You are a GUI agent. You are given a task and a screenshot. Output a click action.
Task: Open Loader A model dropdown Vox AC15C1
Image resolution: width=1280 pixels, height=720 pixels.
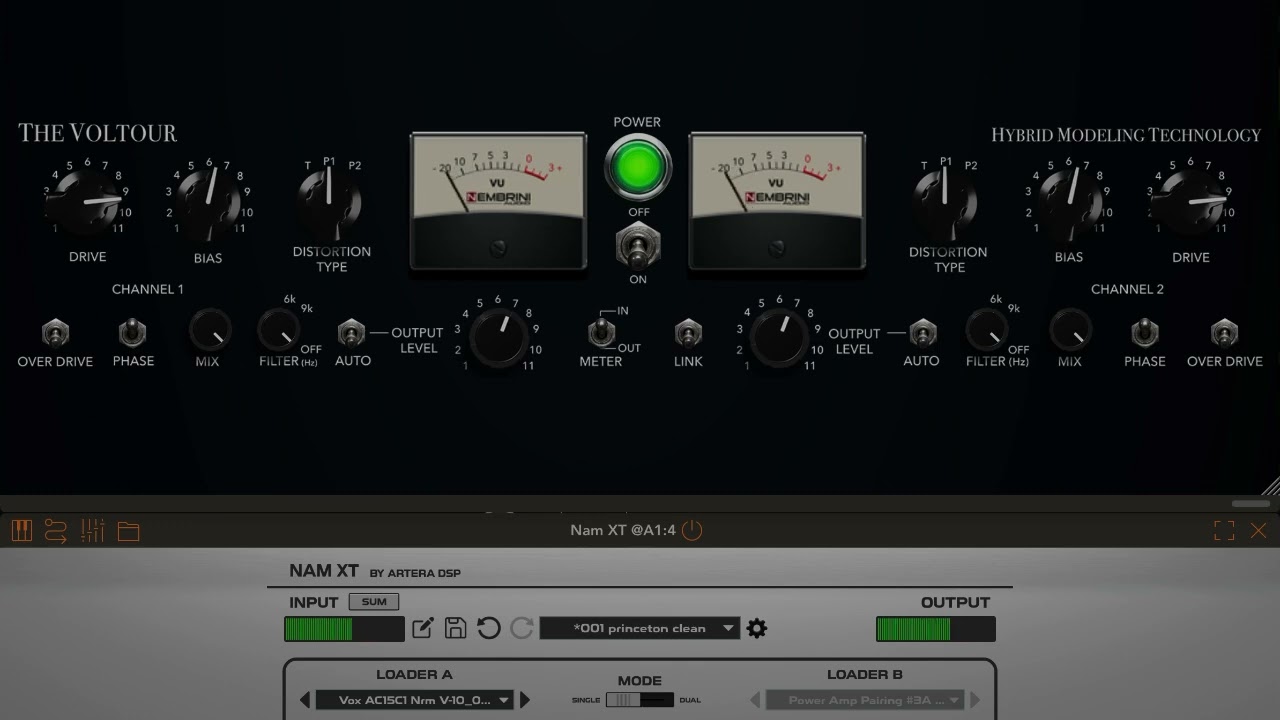[x=415, y=700]
